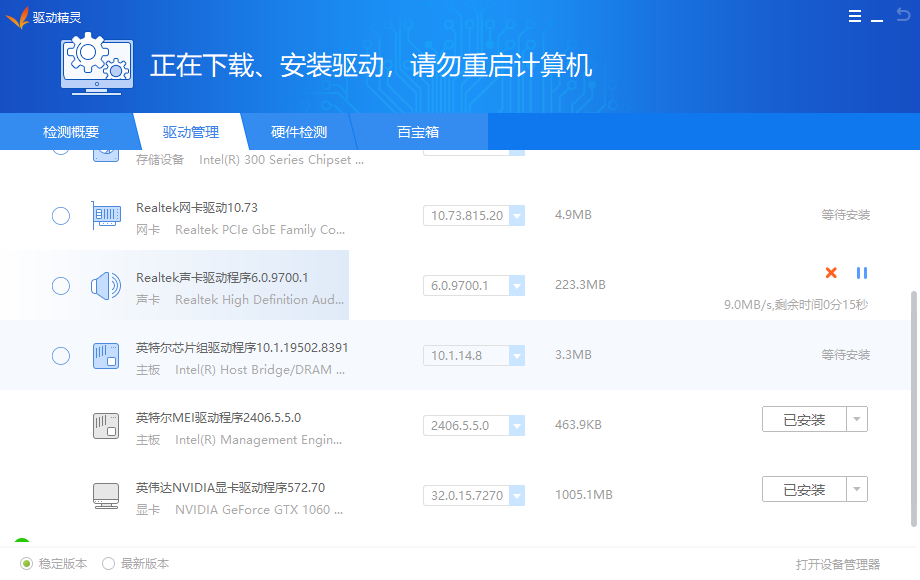Click driver name 英特尔MEI驱动程序2406.5.5.0
Viewport: 920px width, 580px height.
click(x=218, y=418)
